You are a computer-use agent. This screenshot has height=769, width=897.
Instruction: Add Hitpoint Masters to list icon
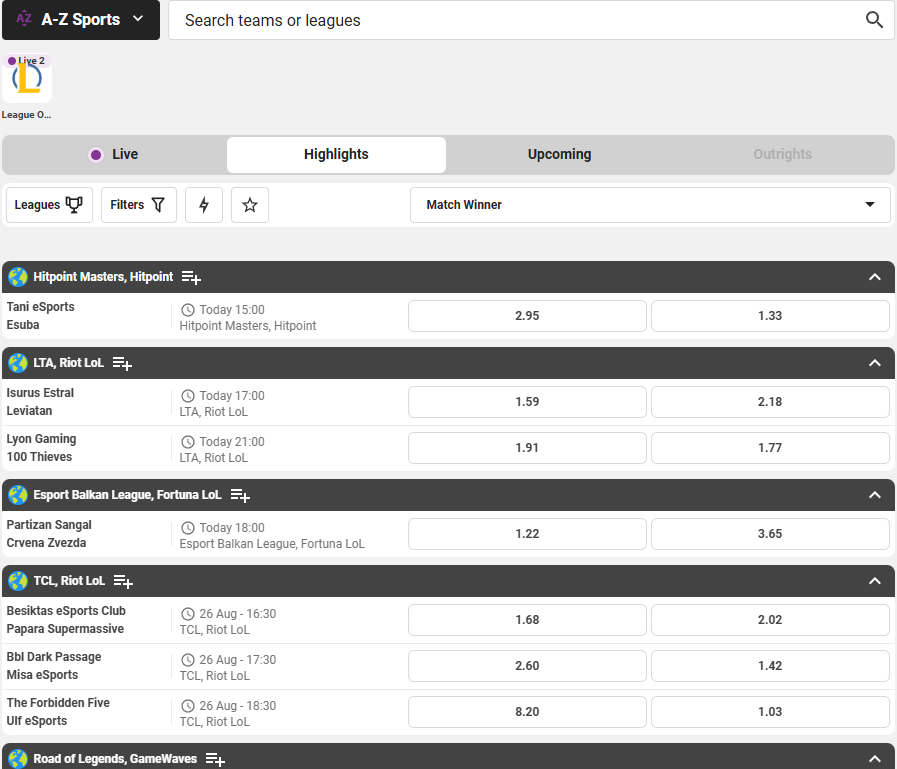(191, 278)
